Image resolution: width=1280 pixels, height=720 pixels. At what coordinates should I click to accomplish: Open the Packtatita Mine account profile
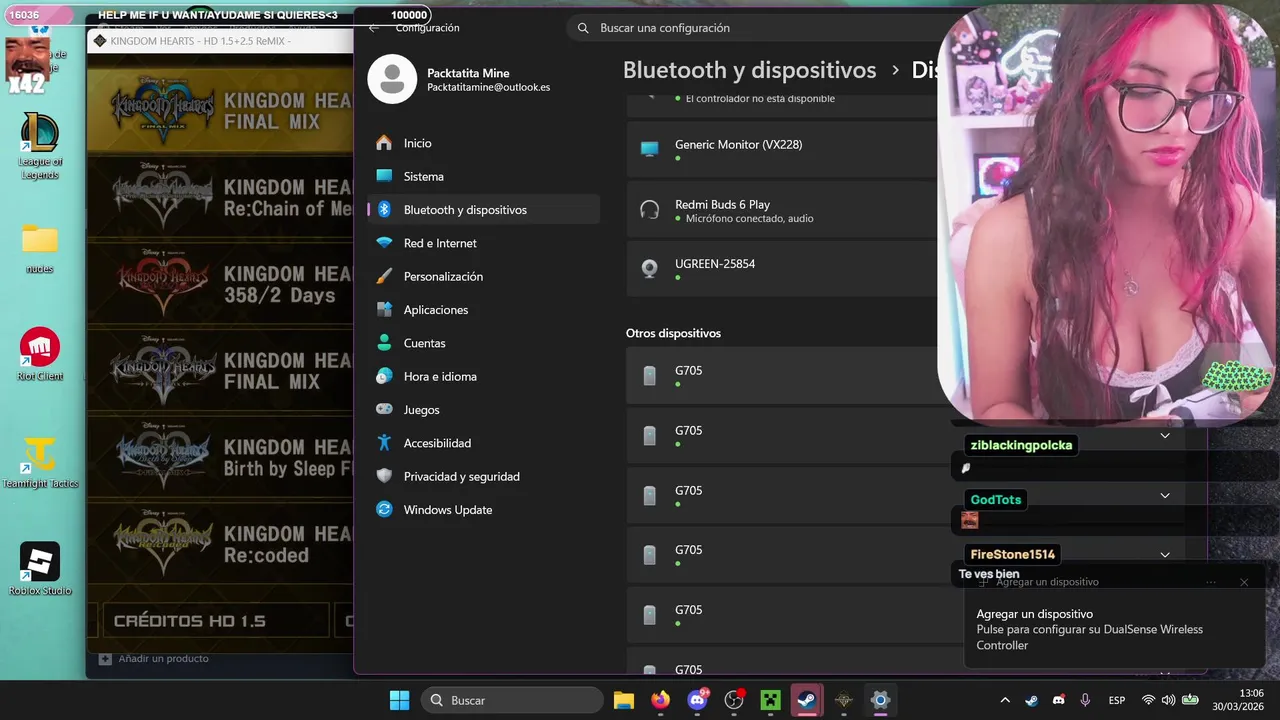(x=460, y=80)
